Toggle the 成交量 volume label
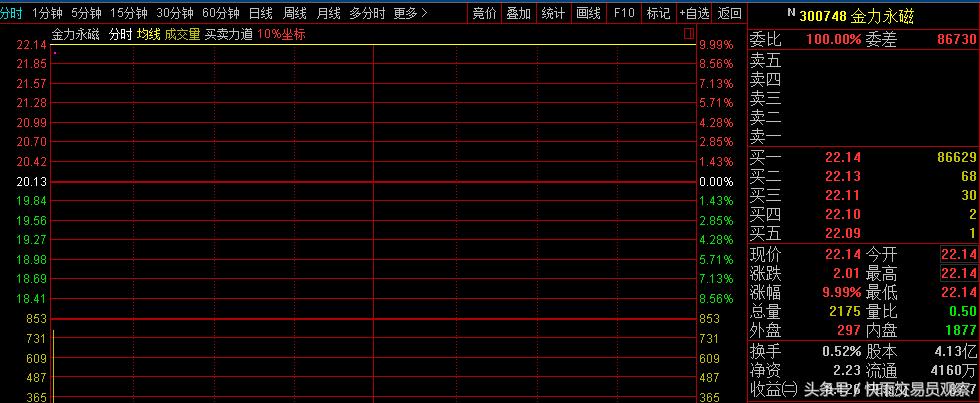The image size is (980, 403). point(182,35)
